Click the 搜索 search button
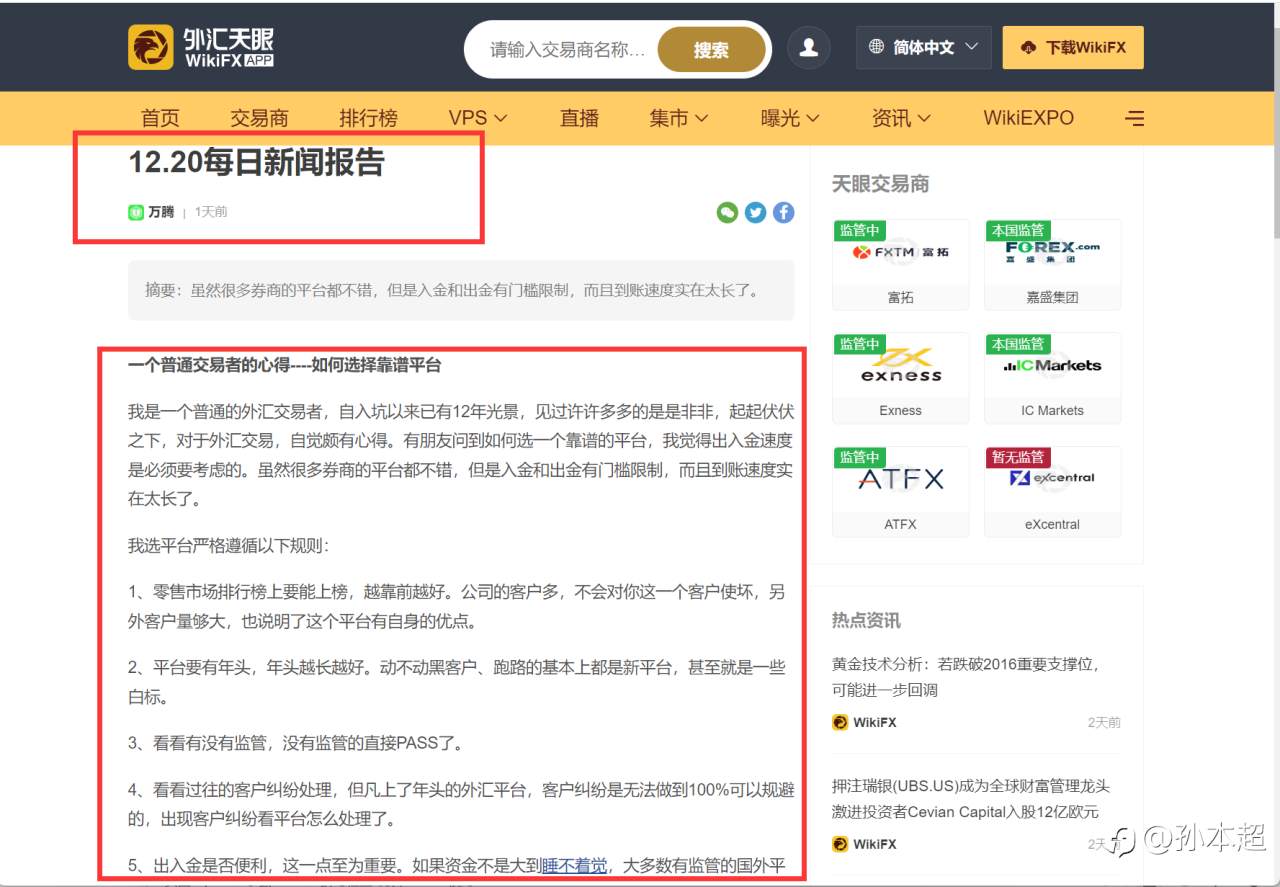The width and height of the screenshot is (1280, 887). 711,50
